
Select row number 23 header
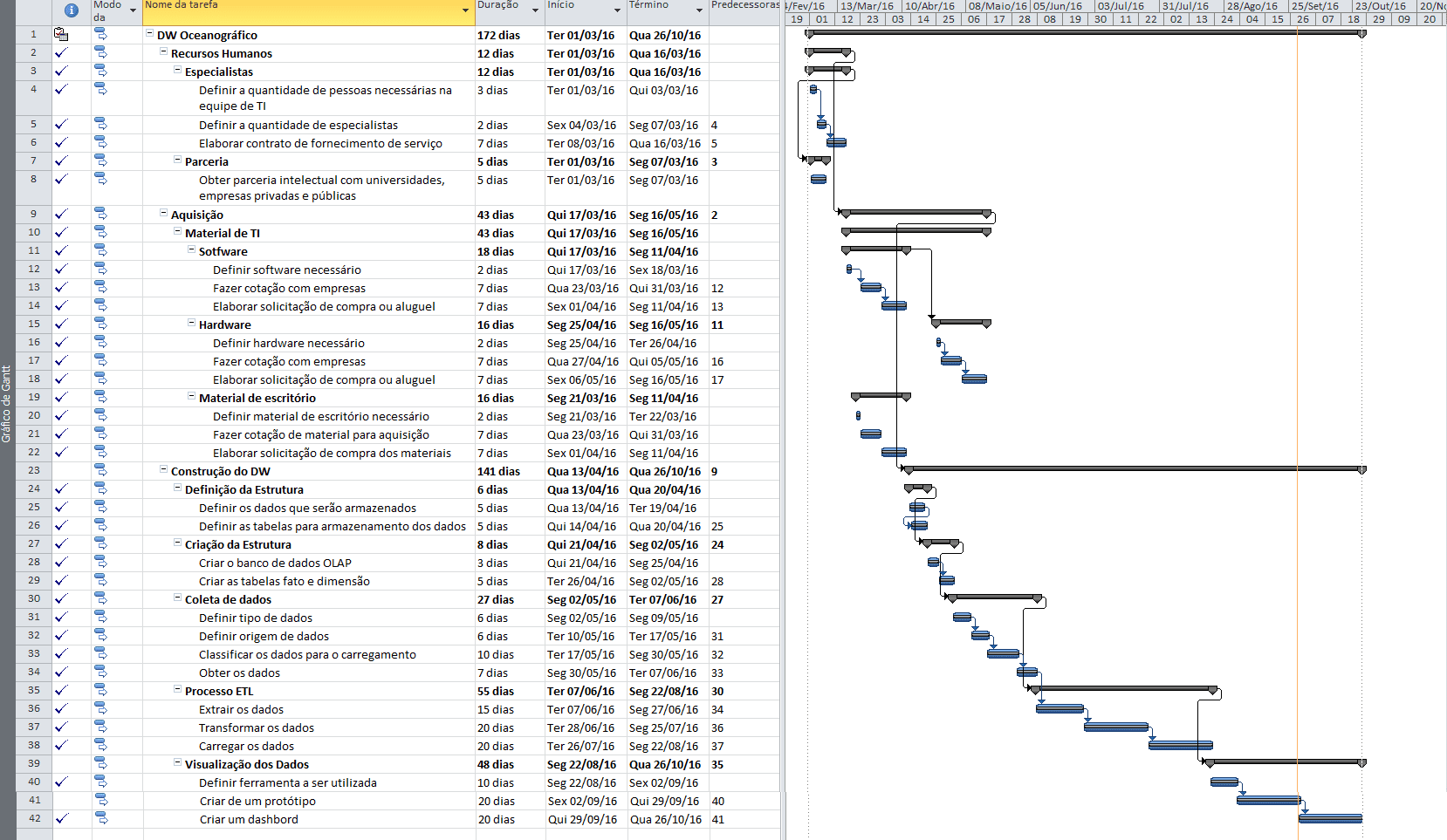pyautogui.click(x=34, y=471)
